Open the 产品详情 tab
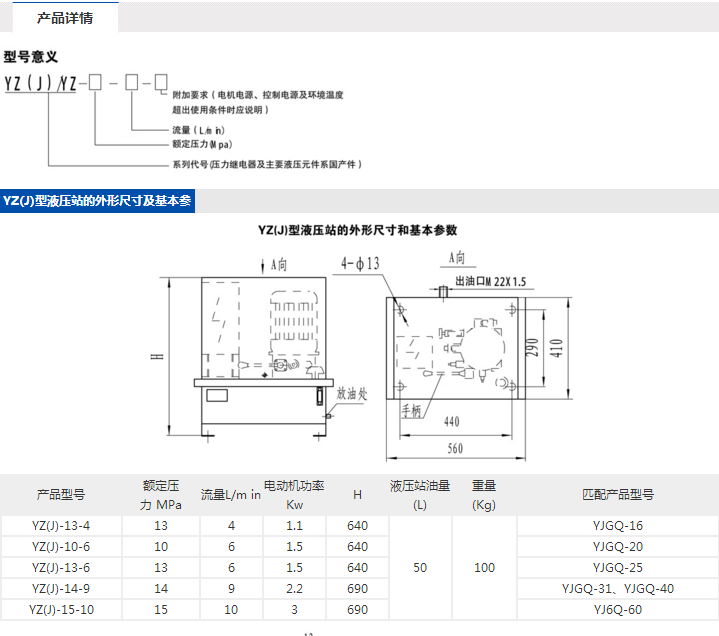This screenshot has width=719, height=636. [64, 18]
